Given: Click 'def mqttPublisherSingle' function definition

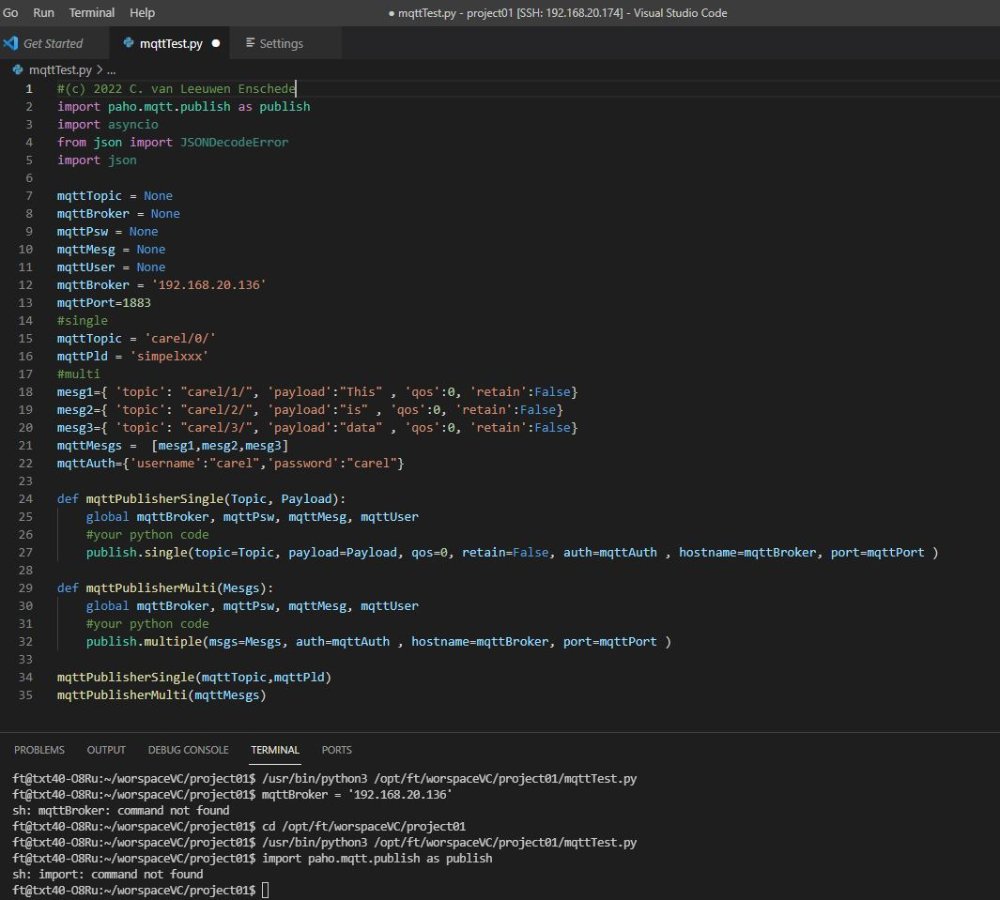Looking at the screenshot, I should point(201,499).
